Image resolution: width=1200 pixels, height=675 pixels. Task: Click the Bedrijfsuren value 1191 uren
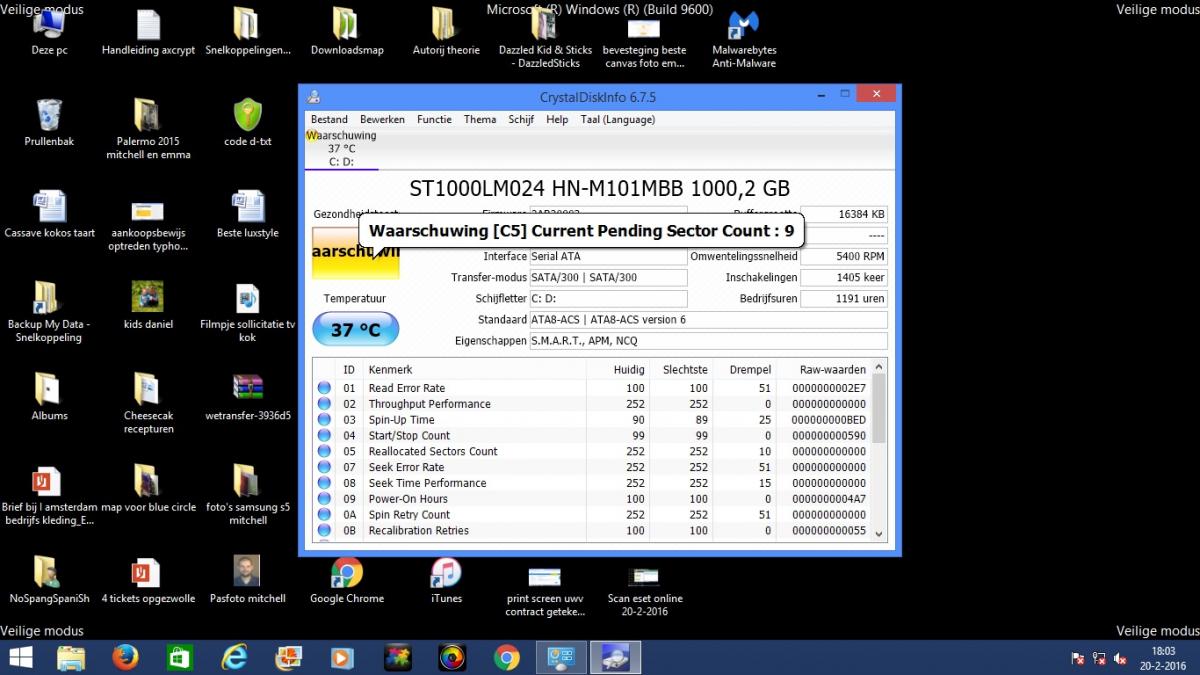click(844, 298)
